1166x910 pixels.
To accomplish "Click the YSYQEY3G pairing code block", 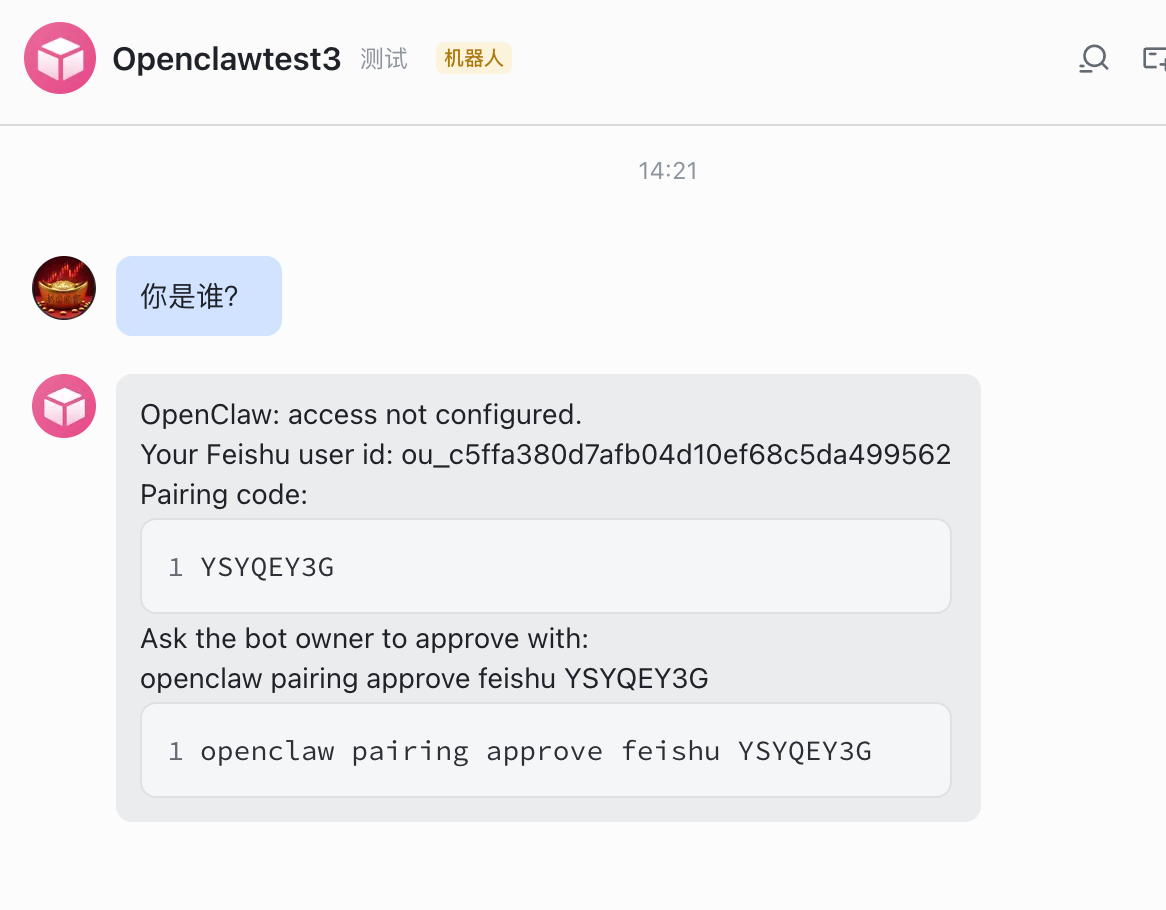I will 545,567.
